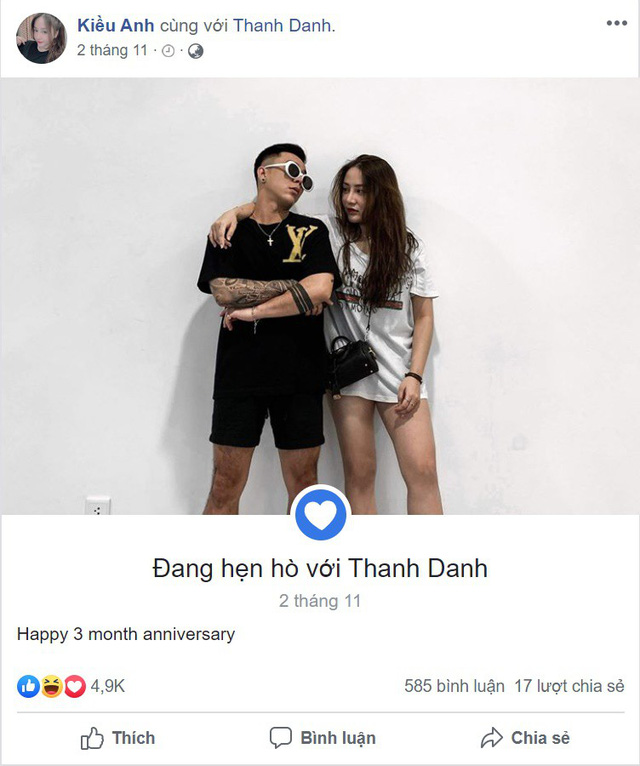Click the grey 2 tháng 11 date under heading
Image resolution: width=640 pixels, height=766 pixels.
click(x=320, y=601)
